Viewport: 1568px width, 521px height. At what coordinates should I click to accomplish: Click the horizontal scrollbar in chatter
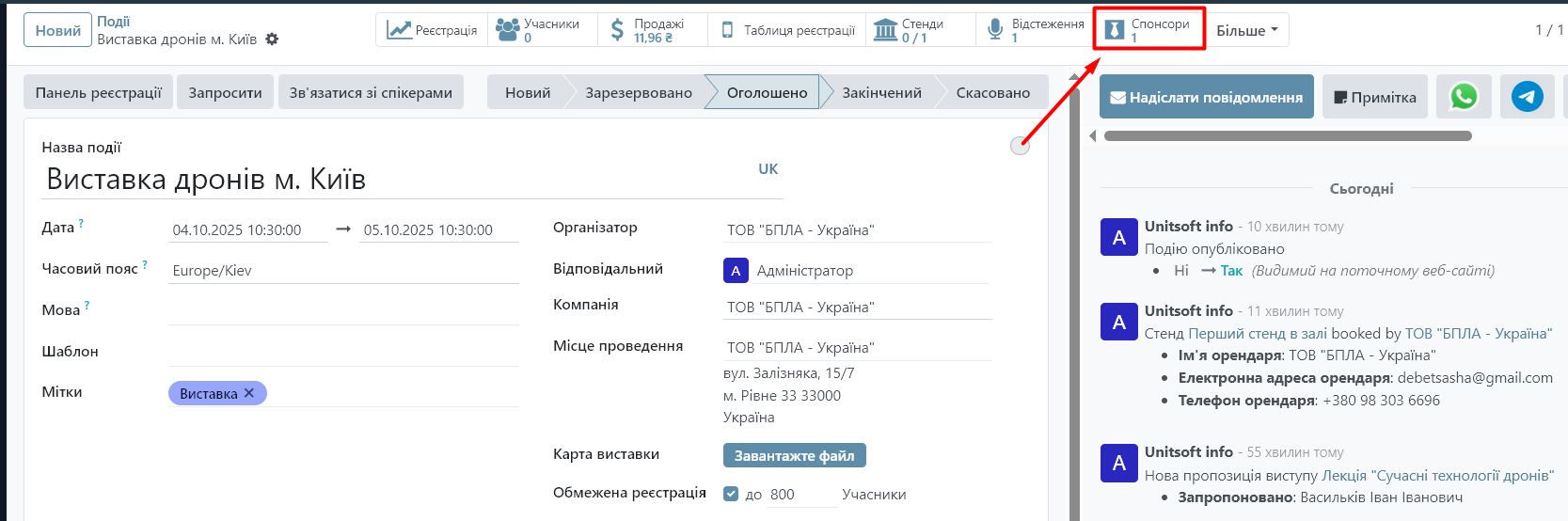[1287, 136]
